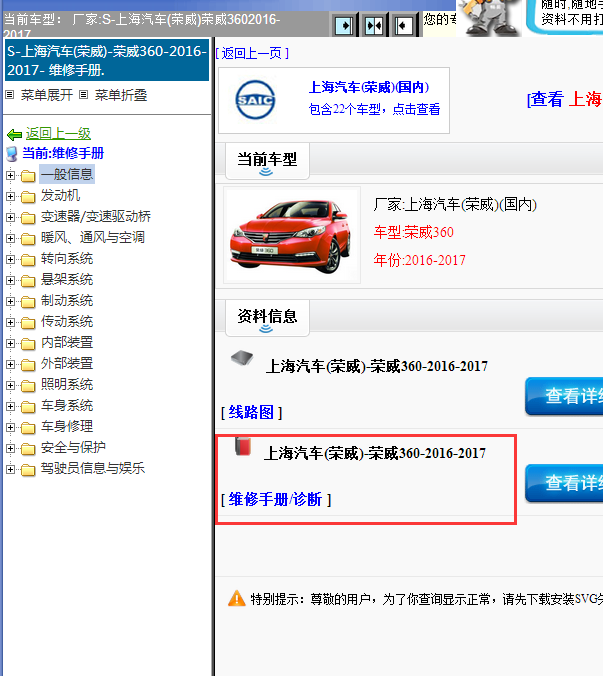Viewport: 603px width, 676px height.
Task: Click the folder icon of 转向系统
Action: point(28,260)
